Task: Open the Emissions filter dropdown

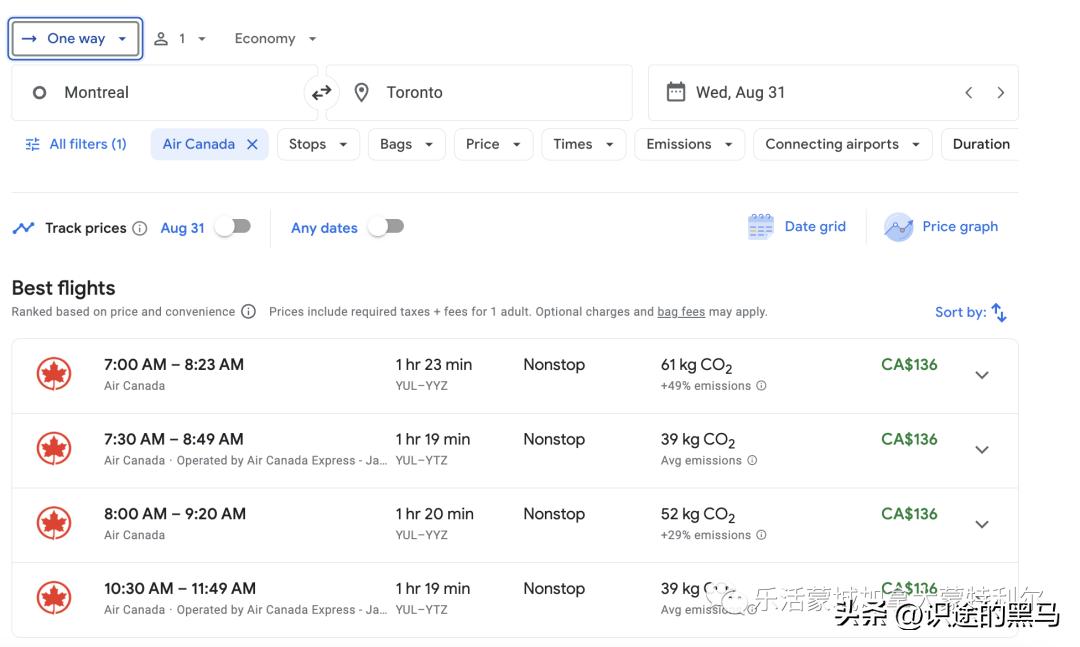Action: point(689,144)
